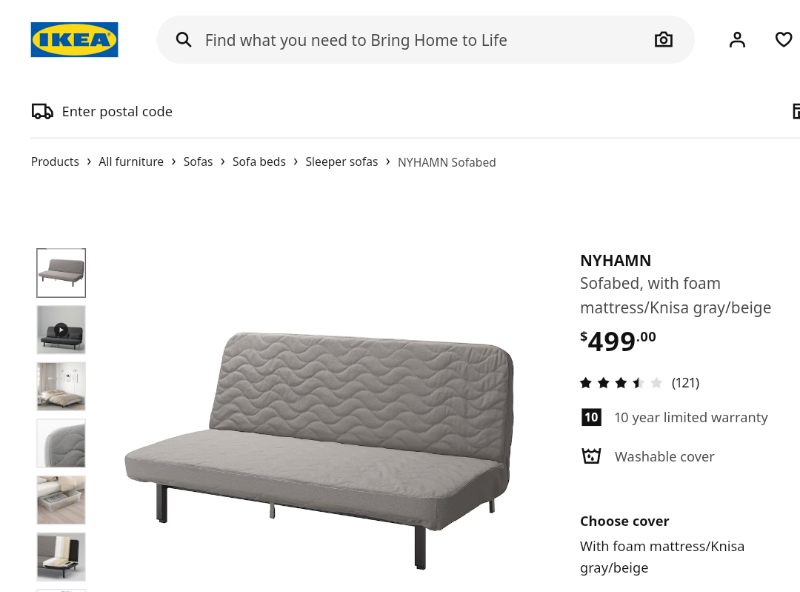This screenshot has height=592, width=800.
Task: Select the first sofa thumbnail
Action: click(61, 273)
